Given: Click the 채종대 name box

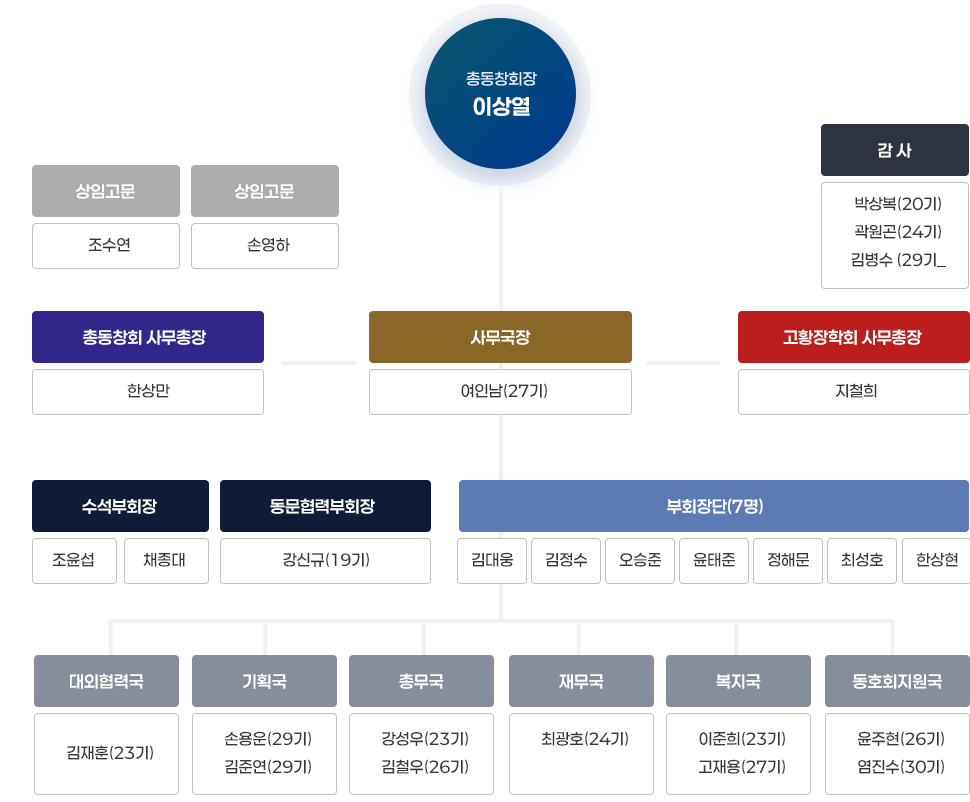Looking at the screenshot, I should (x=166, y=561).
